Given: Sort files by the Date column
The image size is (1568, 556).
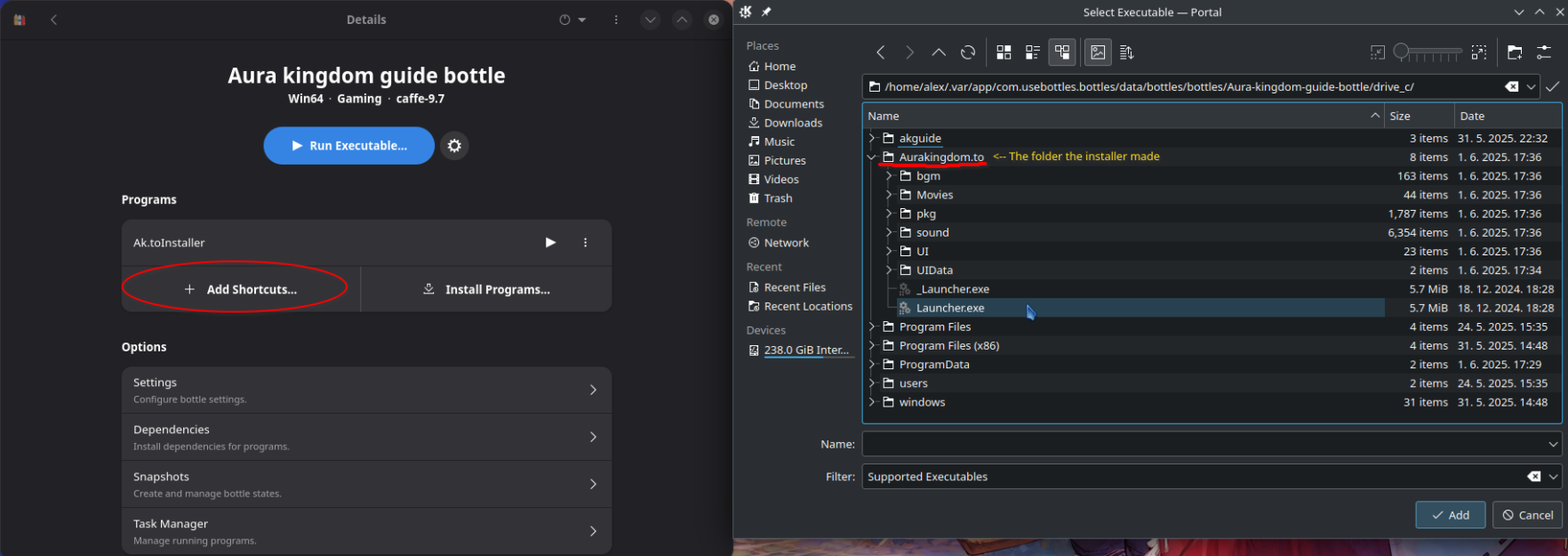Looking at the screenshot, I should tap(1507, 116).
